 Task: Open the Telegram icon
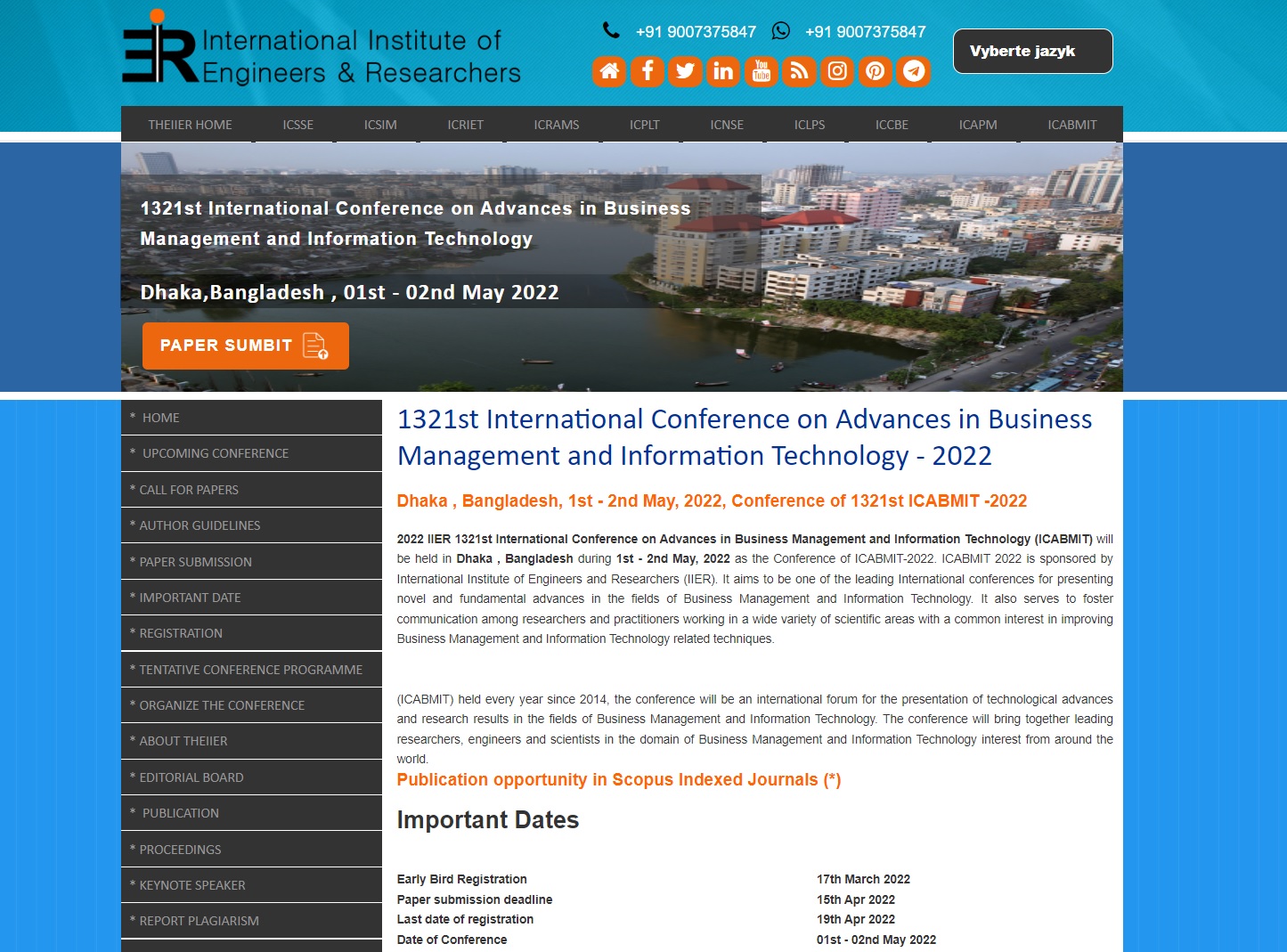(x=913, y=71)
